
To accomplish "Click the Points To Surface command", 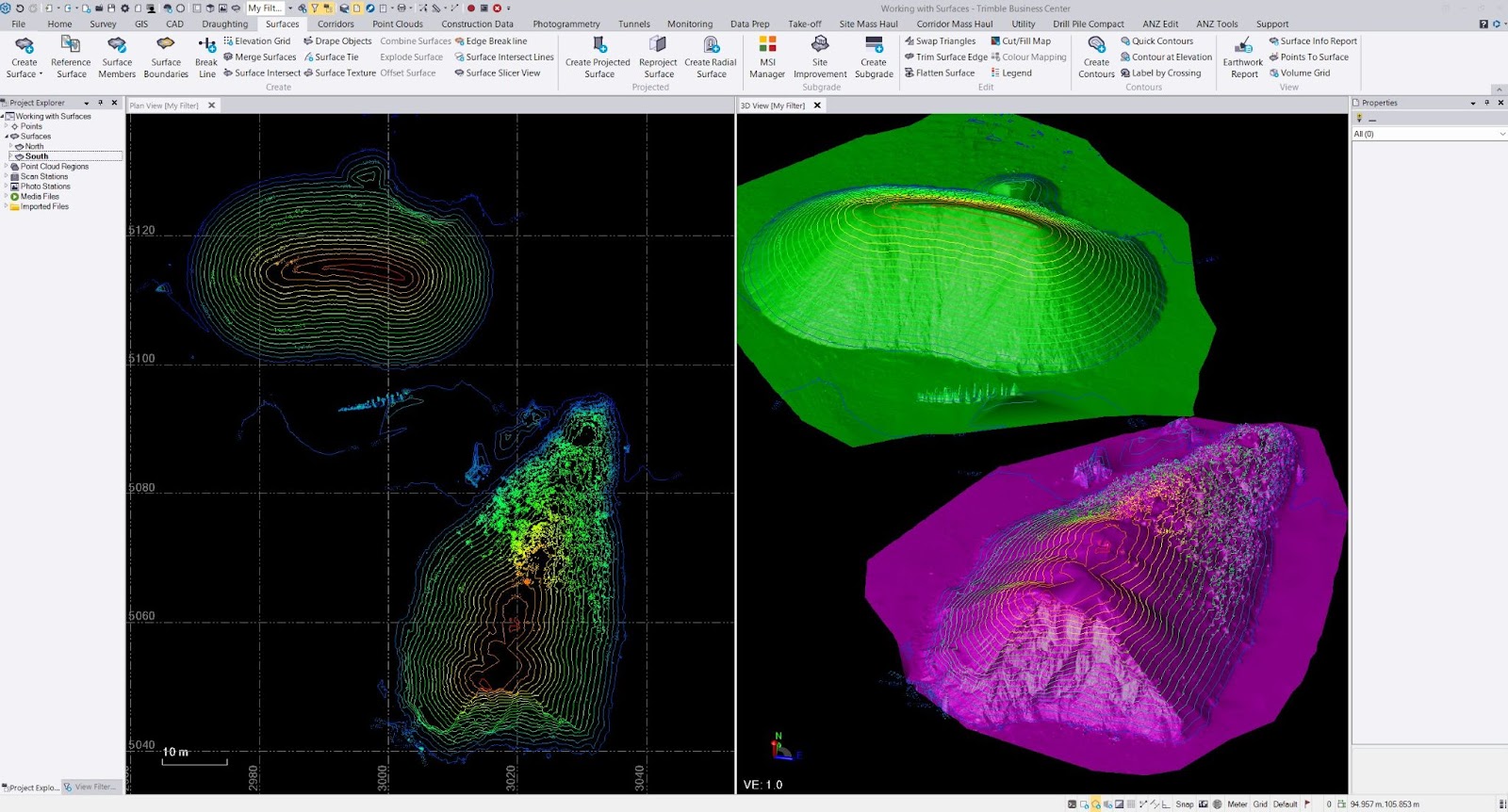I will point(1308,57).
